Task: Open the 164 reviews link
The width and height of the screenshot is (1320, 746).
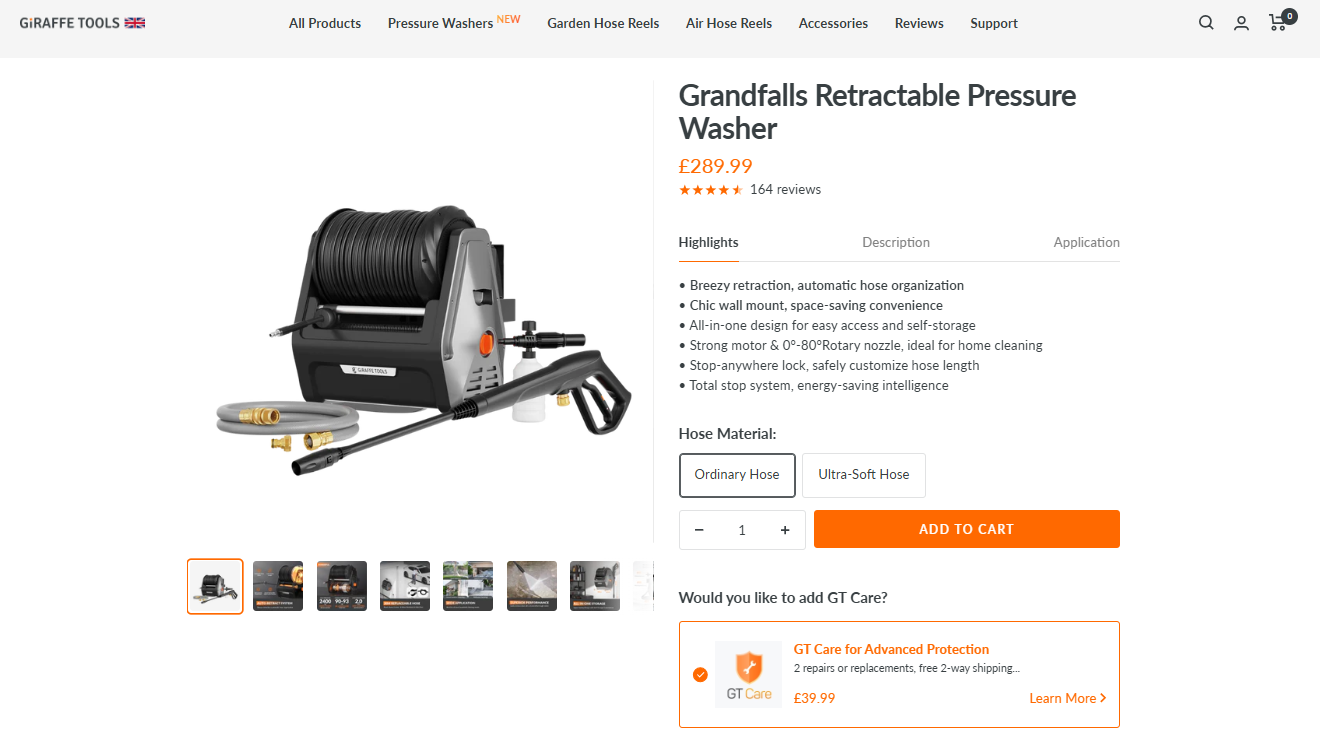Action: click(785, 190)
